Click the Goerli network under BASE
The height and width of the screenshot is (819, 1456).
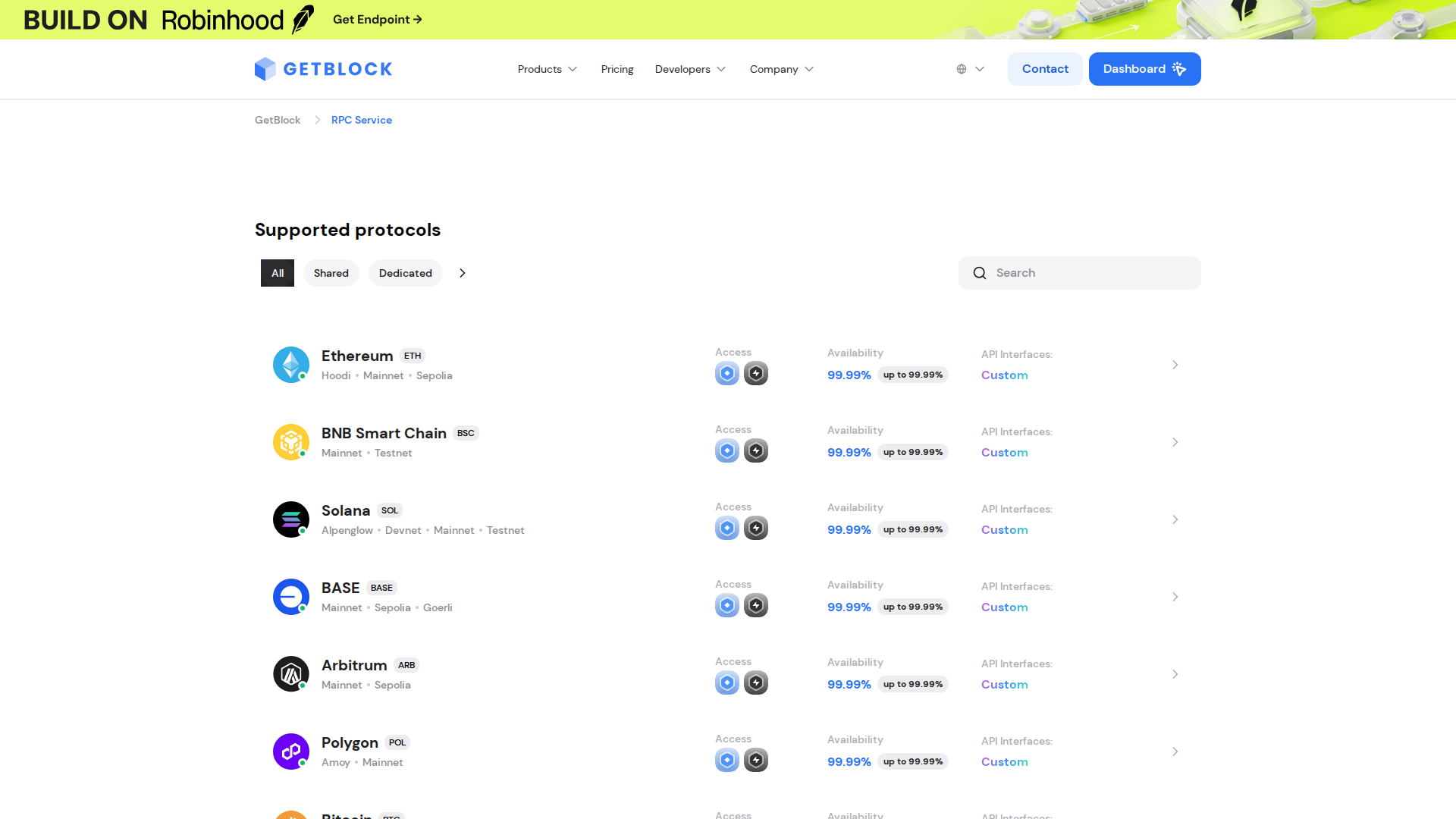(x=438, y=607)
